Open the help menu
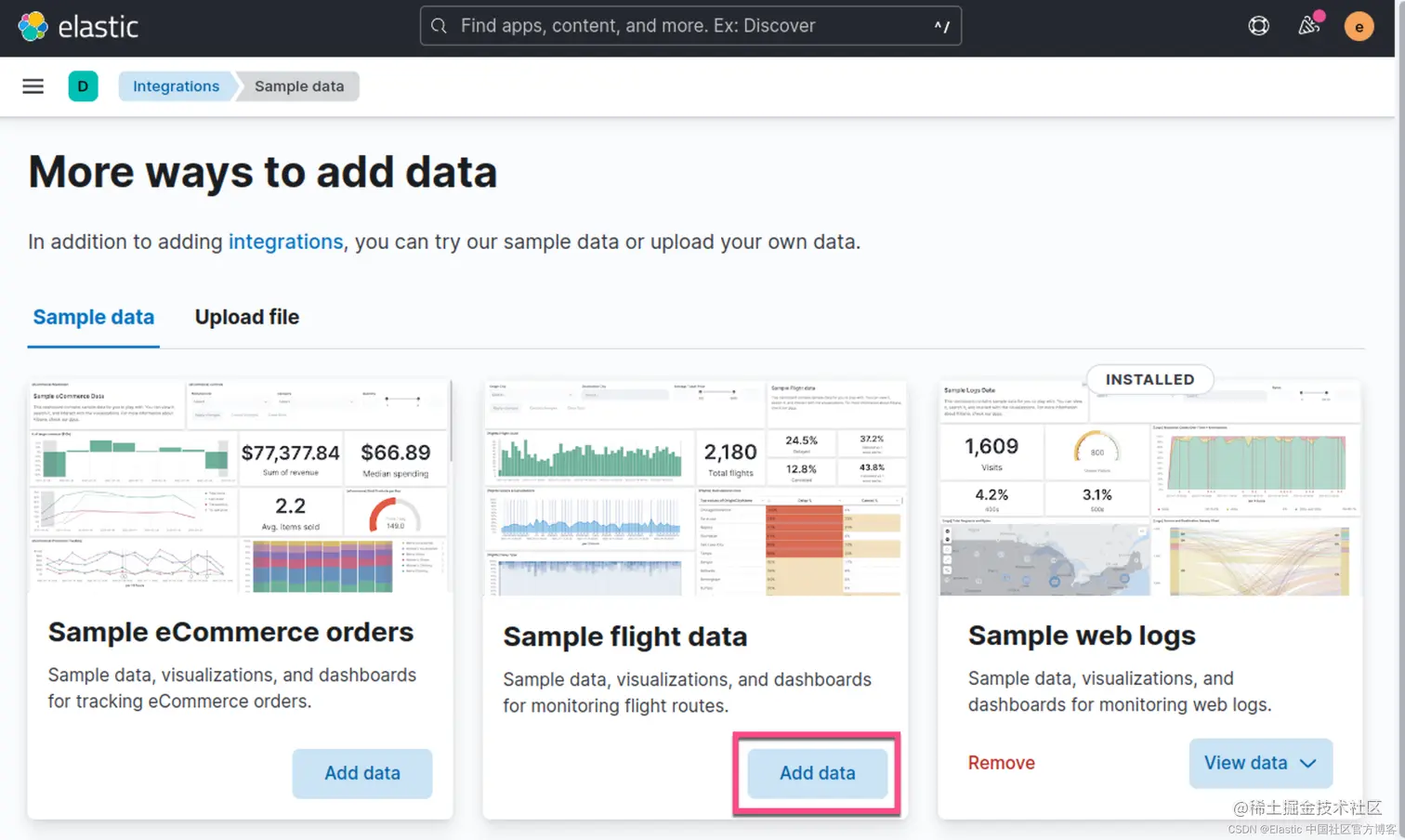1405x840 pixels. [1258, 26]
